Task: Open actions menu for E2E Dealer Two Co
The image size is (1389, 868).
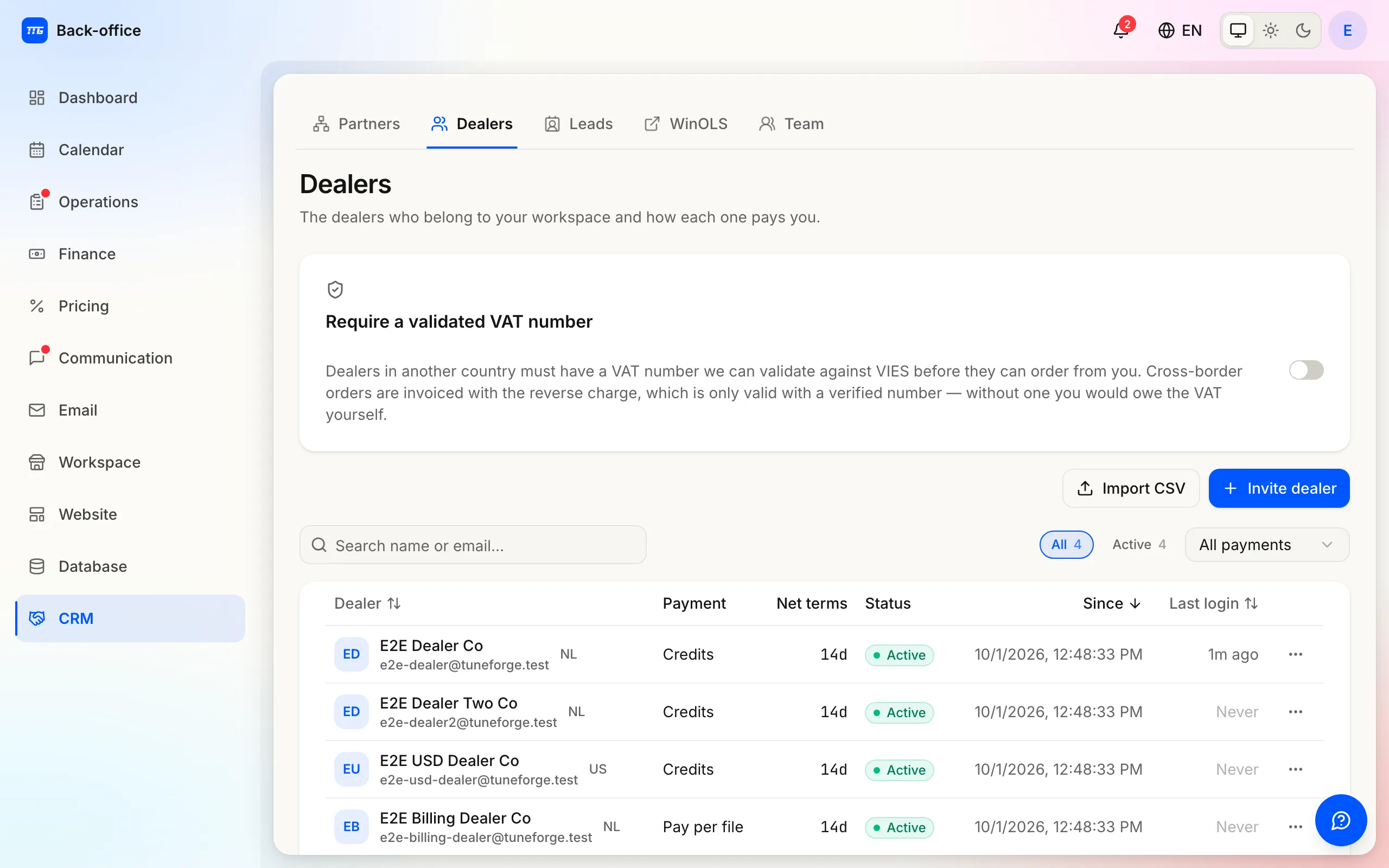Action: (1296, 712)
